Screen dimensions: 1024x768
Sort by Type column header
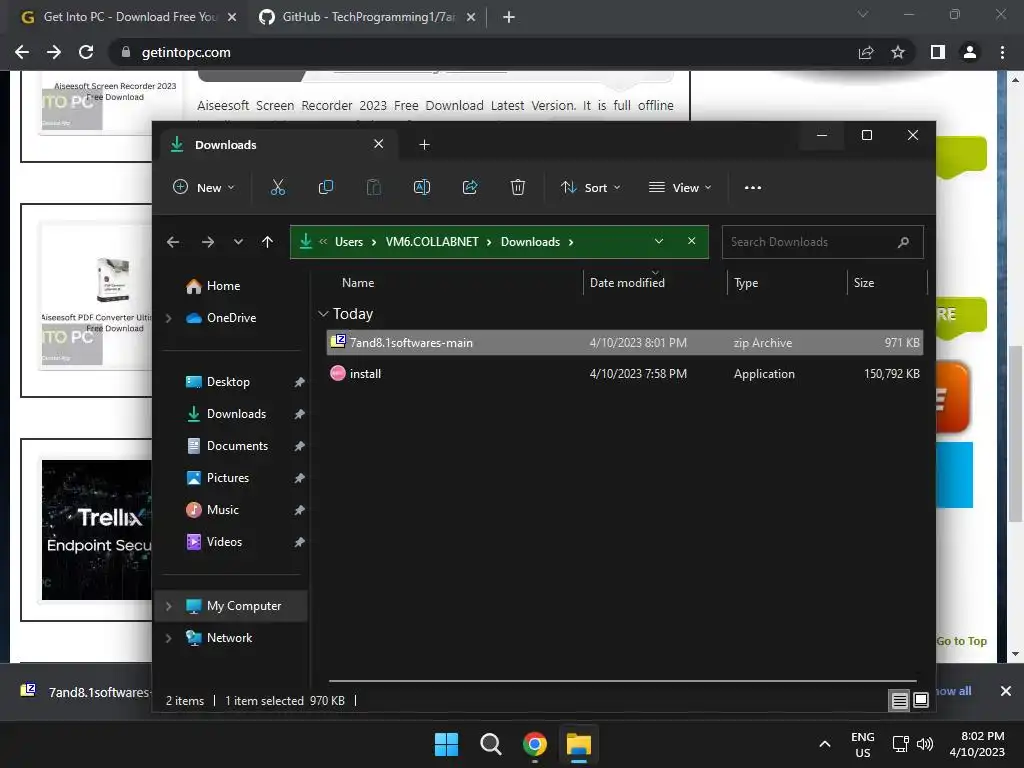[746, 283]
